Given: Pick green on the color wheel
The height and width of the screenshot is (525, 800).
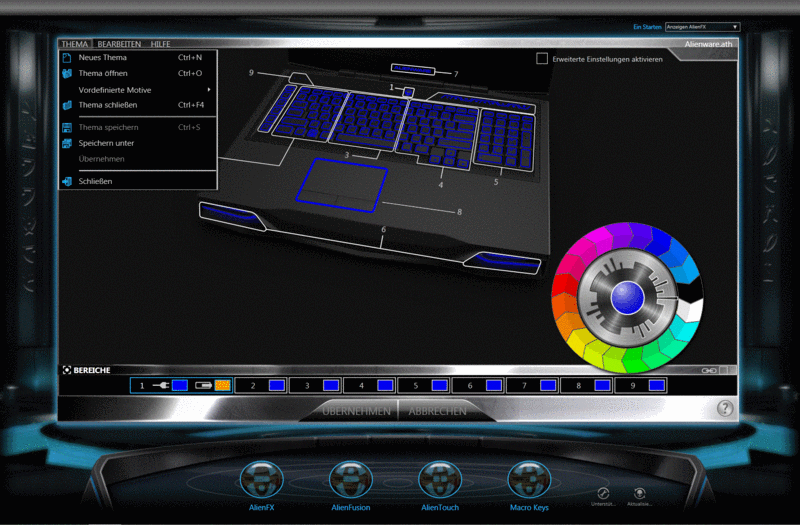Looking at the screenshot, I should tap(634, 360).
